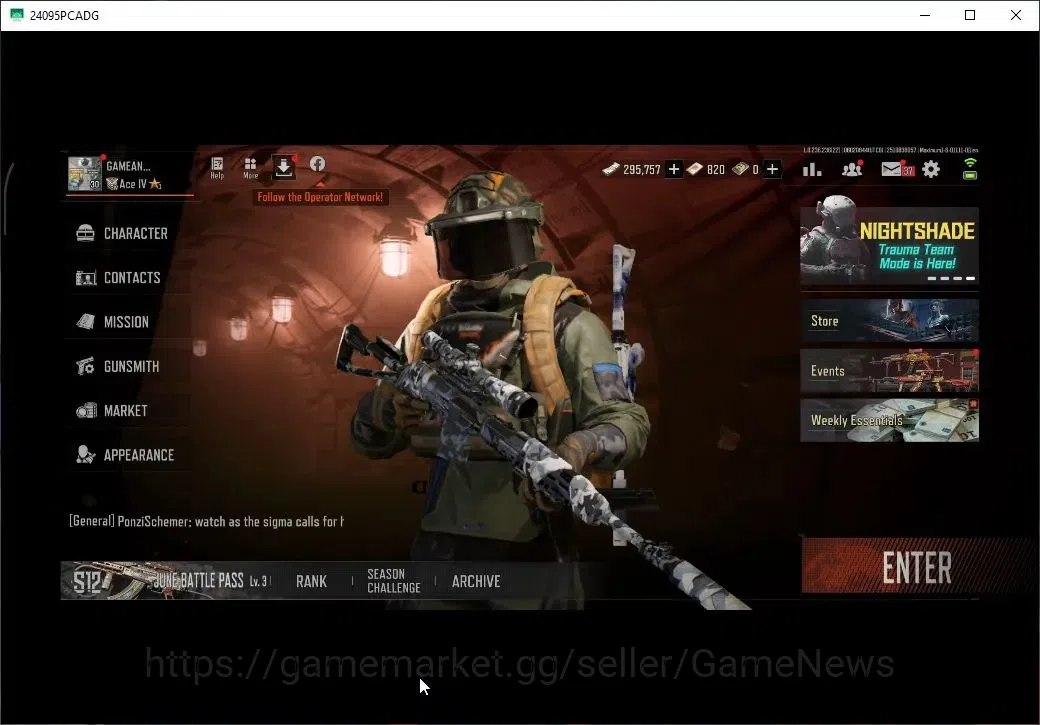Screen dimensions: 1040x725
Task: Click the gold bond currency icon
Action: pos(740,169)
